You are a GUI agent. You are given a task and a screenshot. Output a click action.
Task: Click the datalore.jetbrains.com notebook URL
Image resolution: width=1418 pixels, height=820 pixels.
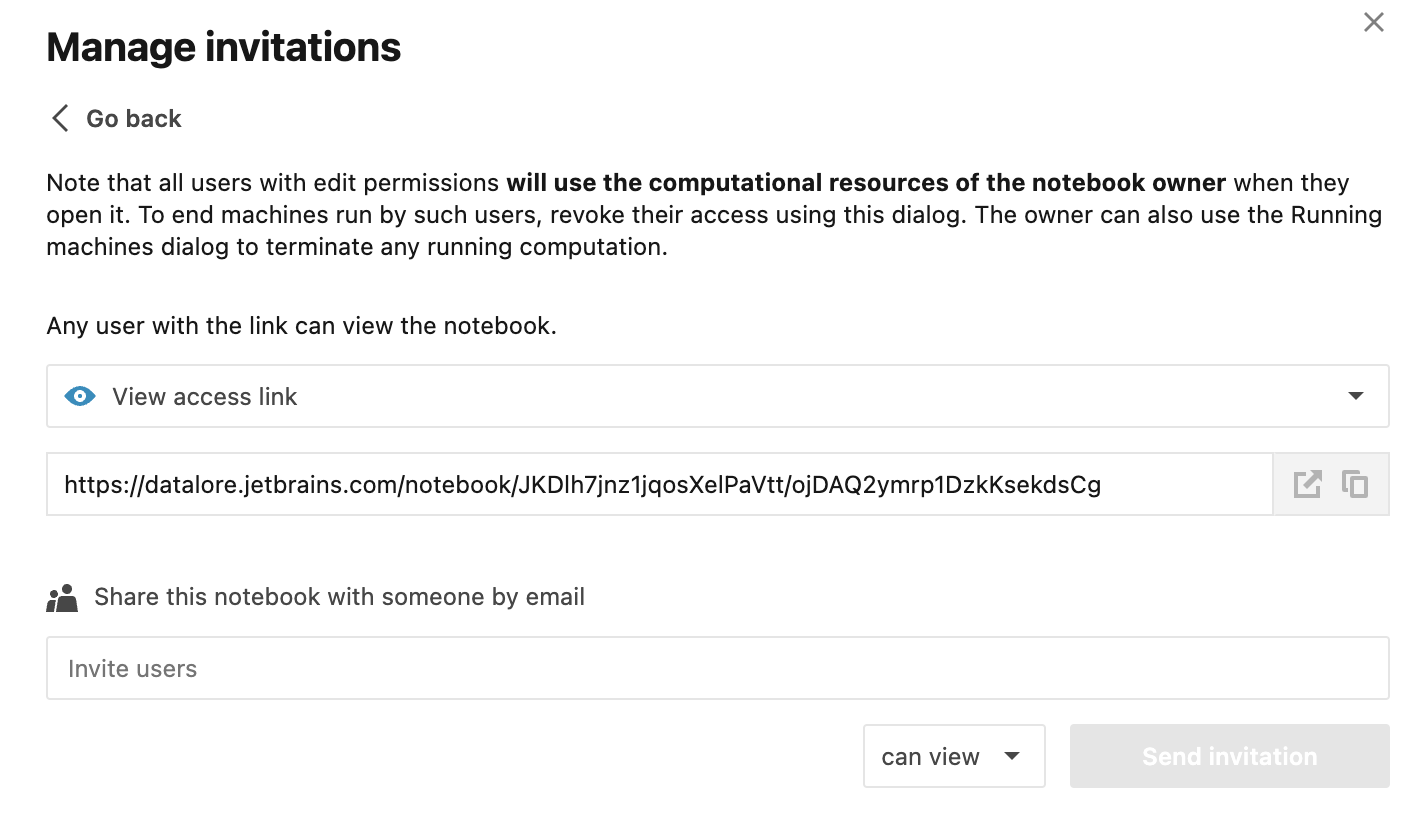tap(583, 485)
